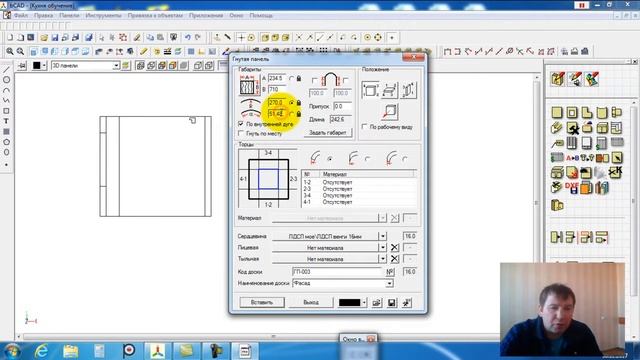Open the 3D панели layer dropdown
Viewport: 640px width, 360px height.
pos(116,66)
